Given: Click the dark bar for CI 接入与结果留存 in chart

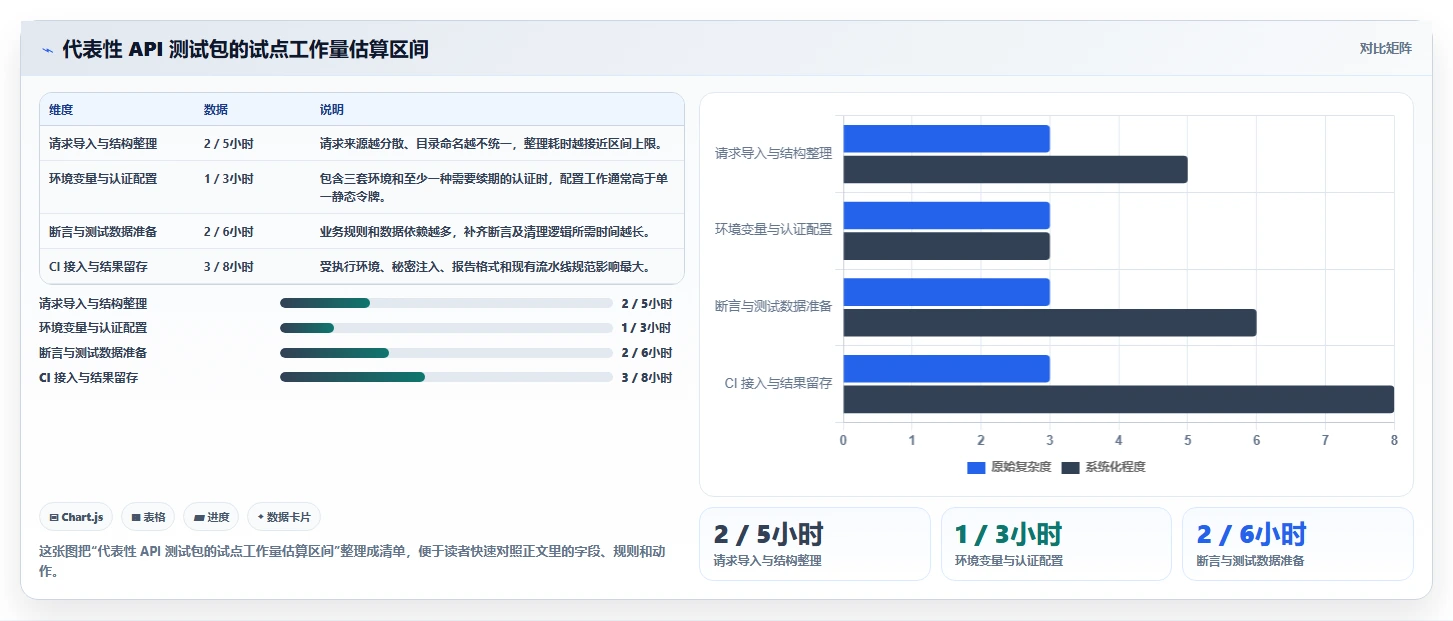Looking at the screenshot, I should click(x=1118, y=399).
